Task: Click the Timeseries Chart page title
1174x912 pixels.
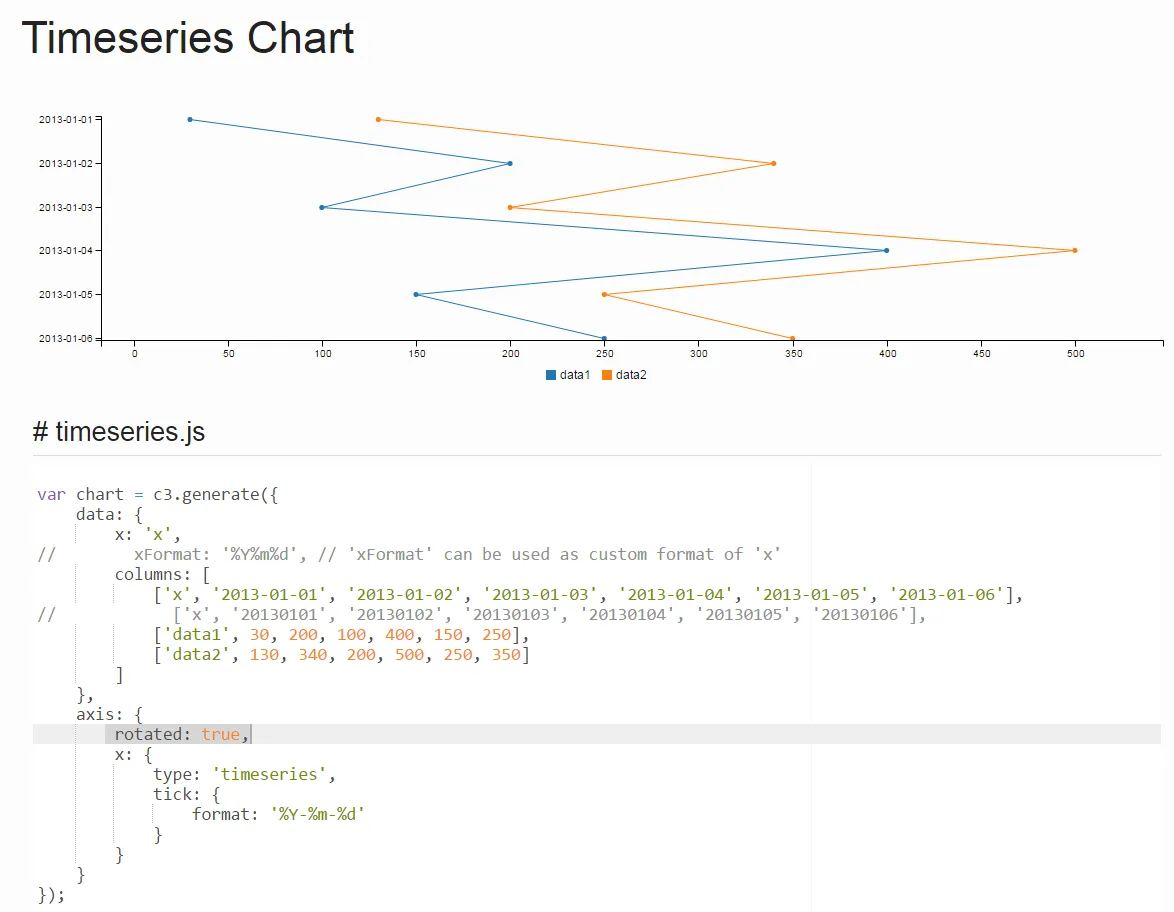Action: 188,38
